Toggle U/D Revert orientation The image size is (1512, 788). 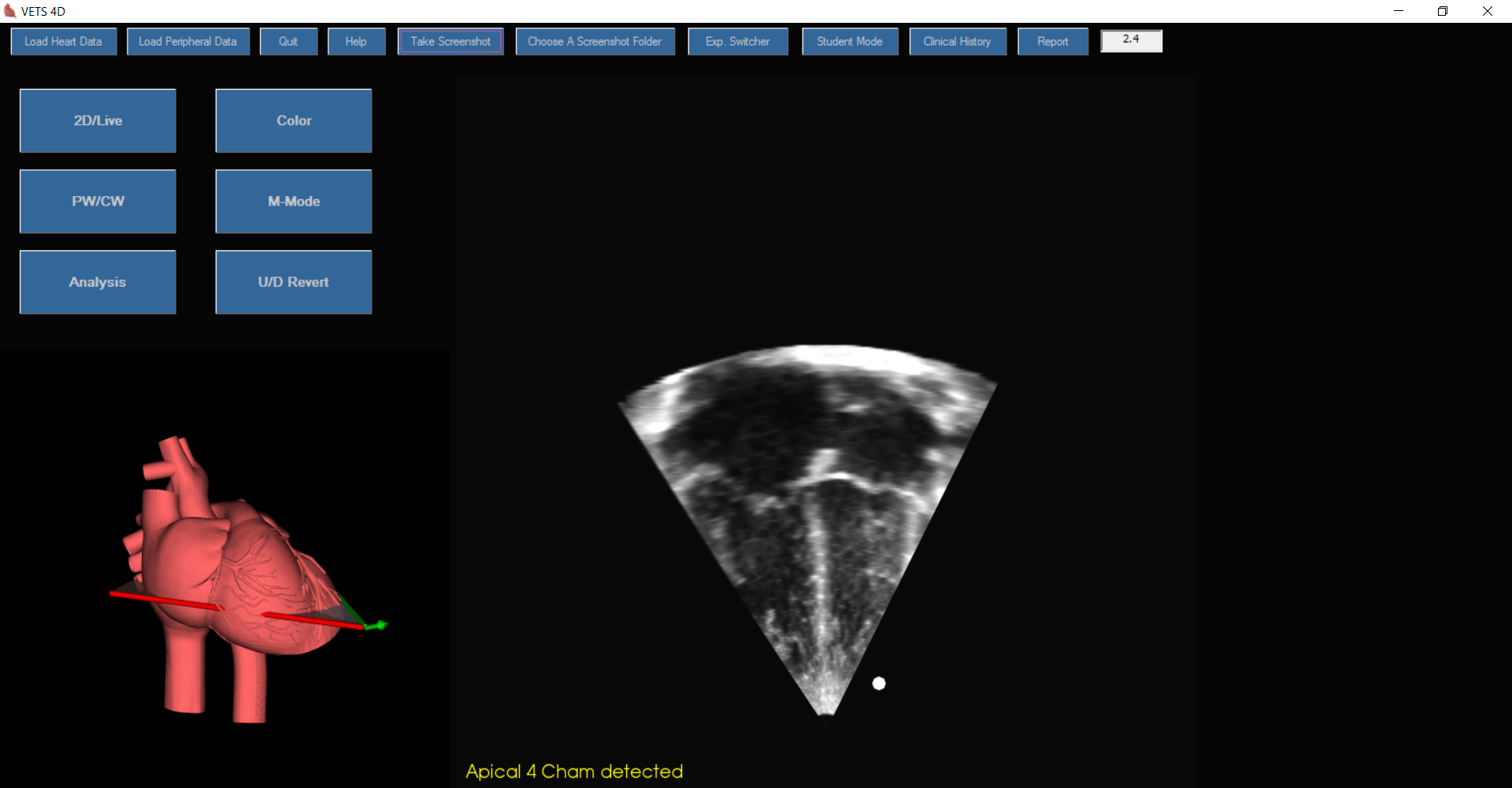click(294, 282)
